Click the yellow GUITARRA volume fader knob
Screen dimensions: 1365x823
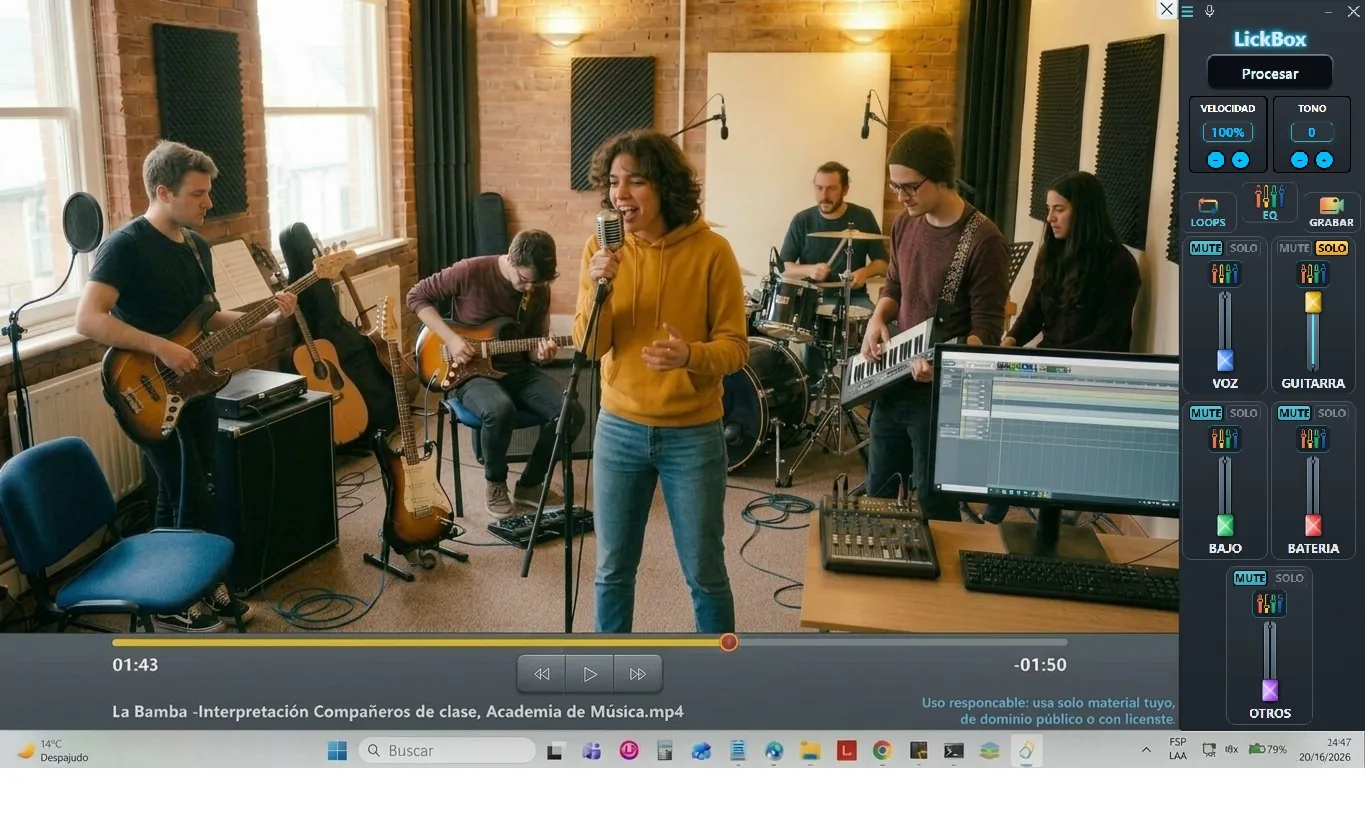click(x=1313, y=302)
